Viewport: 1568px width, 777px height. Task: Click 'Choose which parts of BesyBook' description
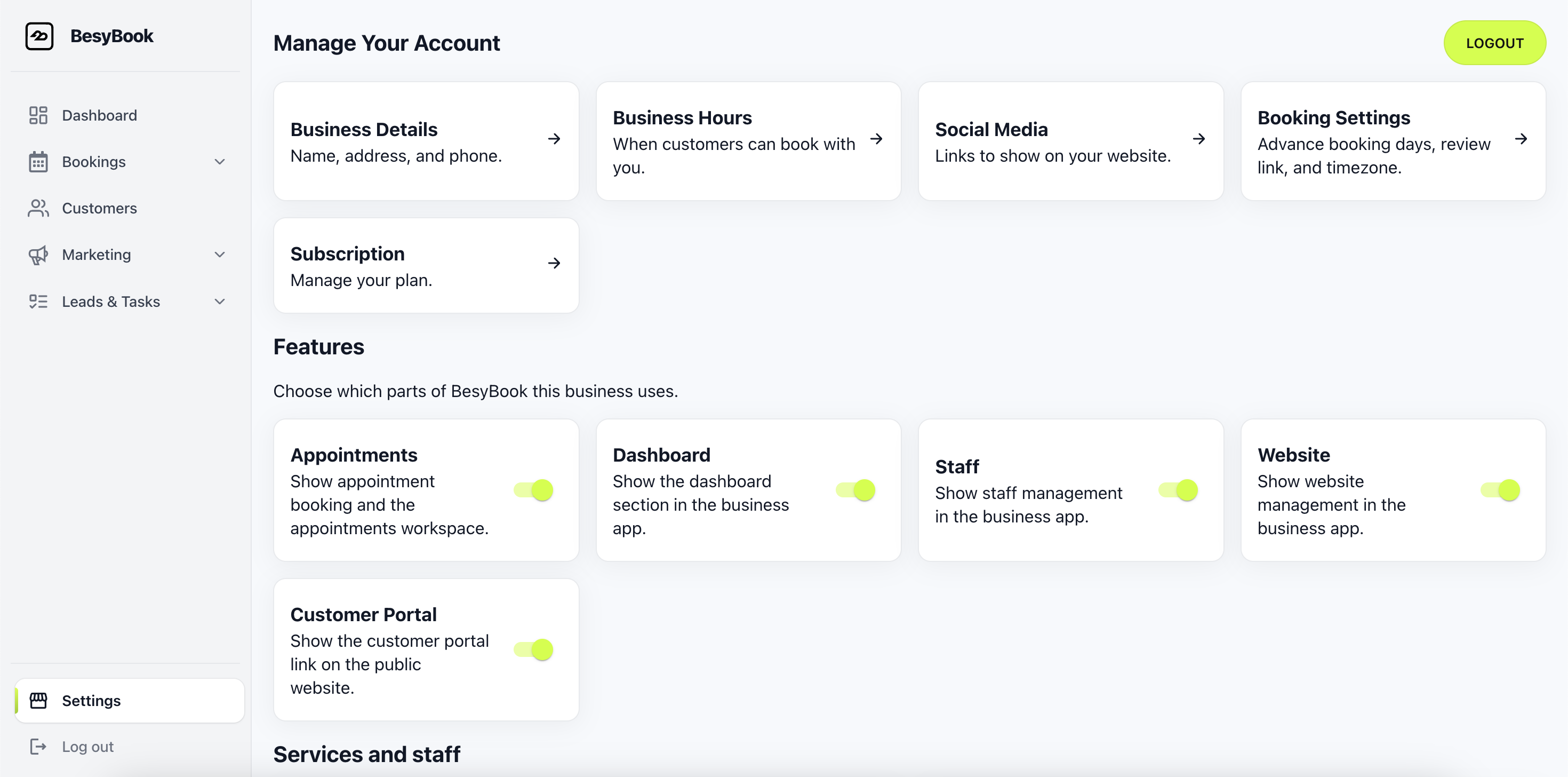point(475,391)
